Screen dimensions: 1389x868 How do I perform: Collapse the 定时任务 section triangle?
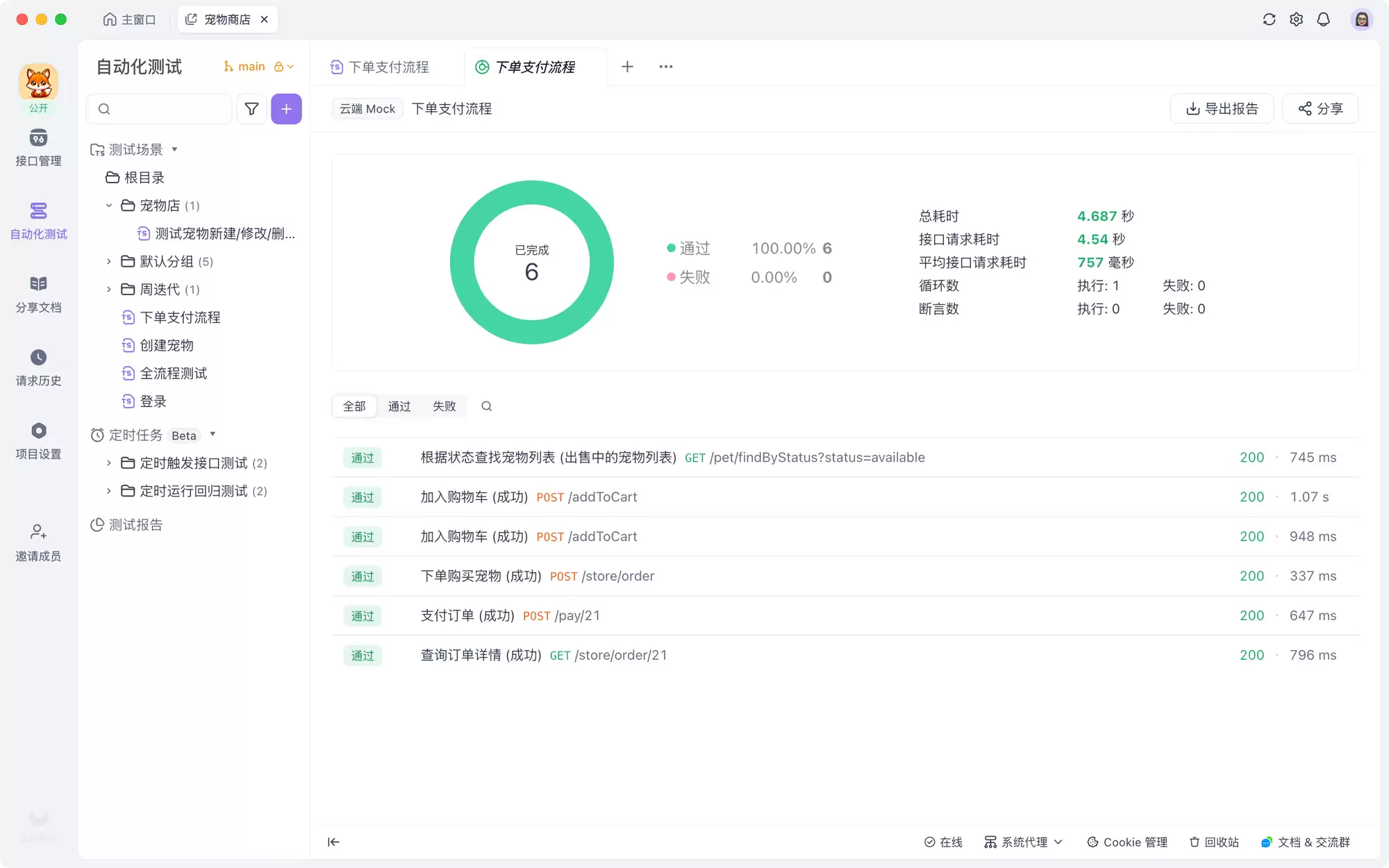coord(213,435)
